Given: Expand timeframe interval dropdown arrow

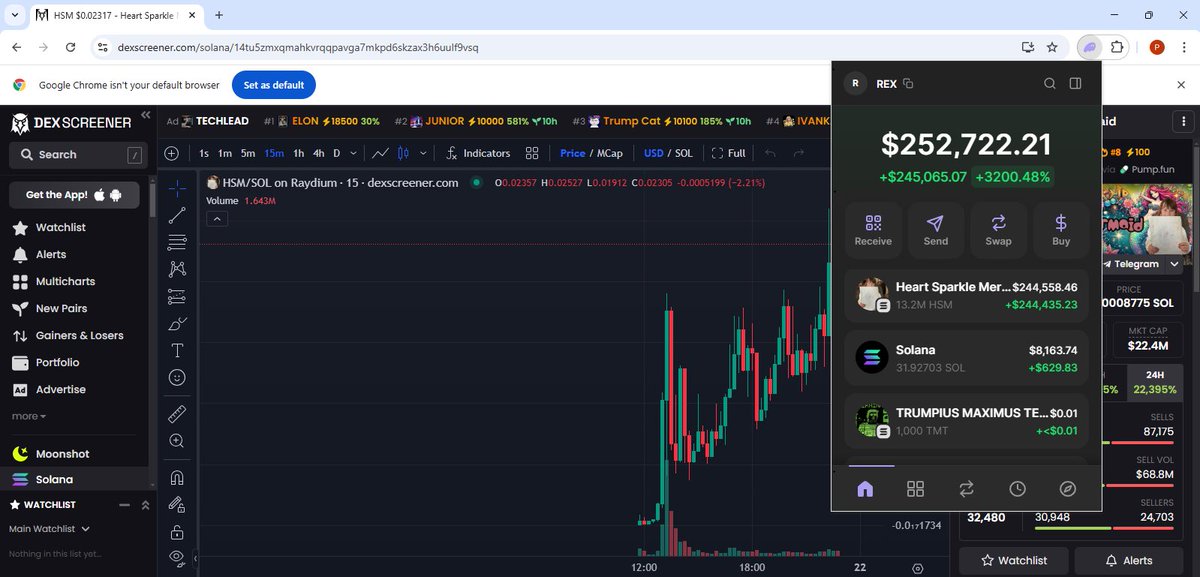Looking at the screenshot, I should [x=354, y=153].
